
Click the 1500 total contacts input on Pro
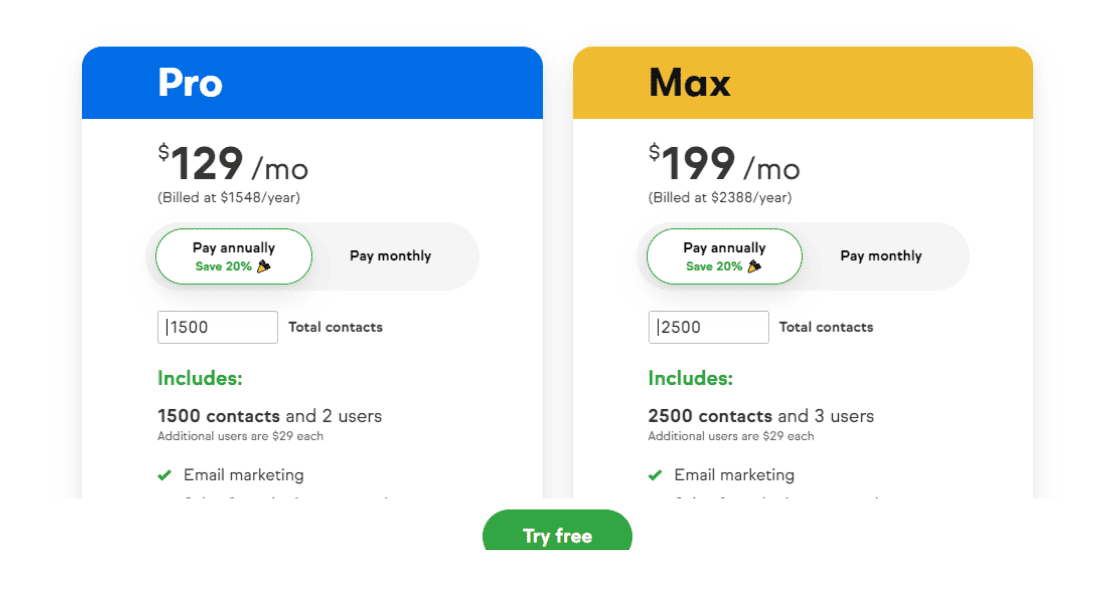pyautogui.click(x=217, y=327)
